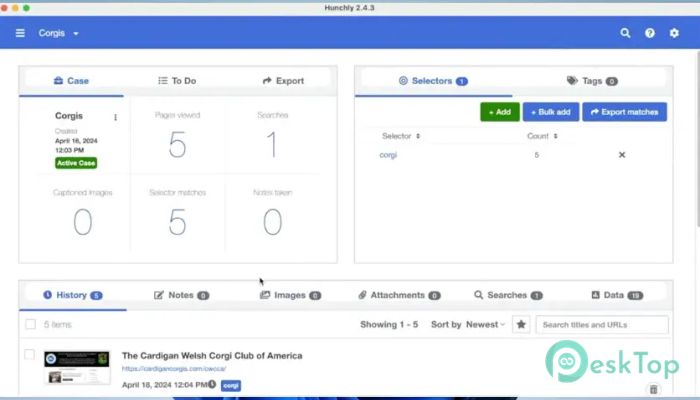Open the corgi selector link
The height and width of the screenshot is (400, 700).
388,155
